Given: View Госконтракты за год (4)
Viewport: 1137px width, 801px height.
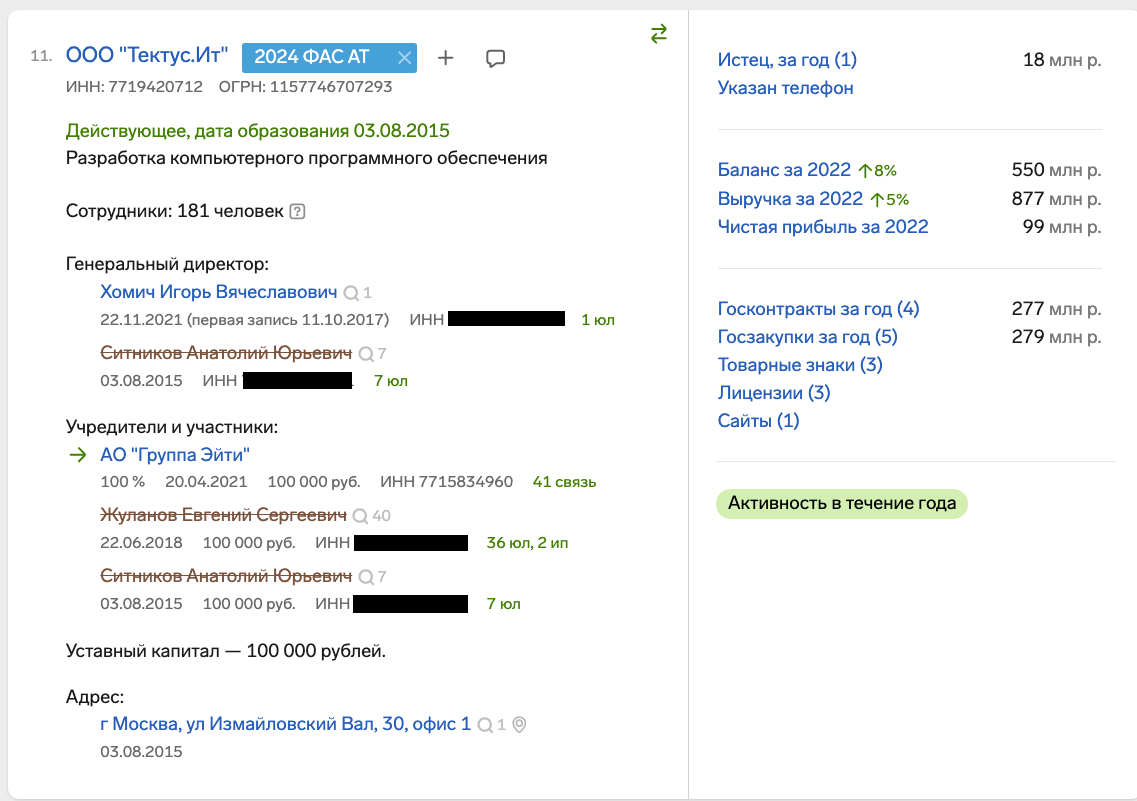Looking at the screenshot, I should tap(818, 309).
